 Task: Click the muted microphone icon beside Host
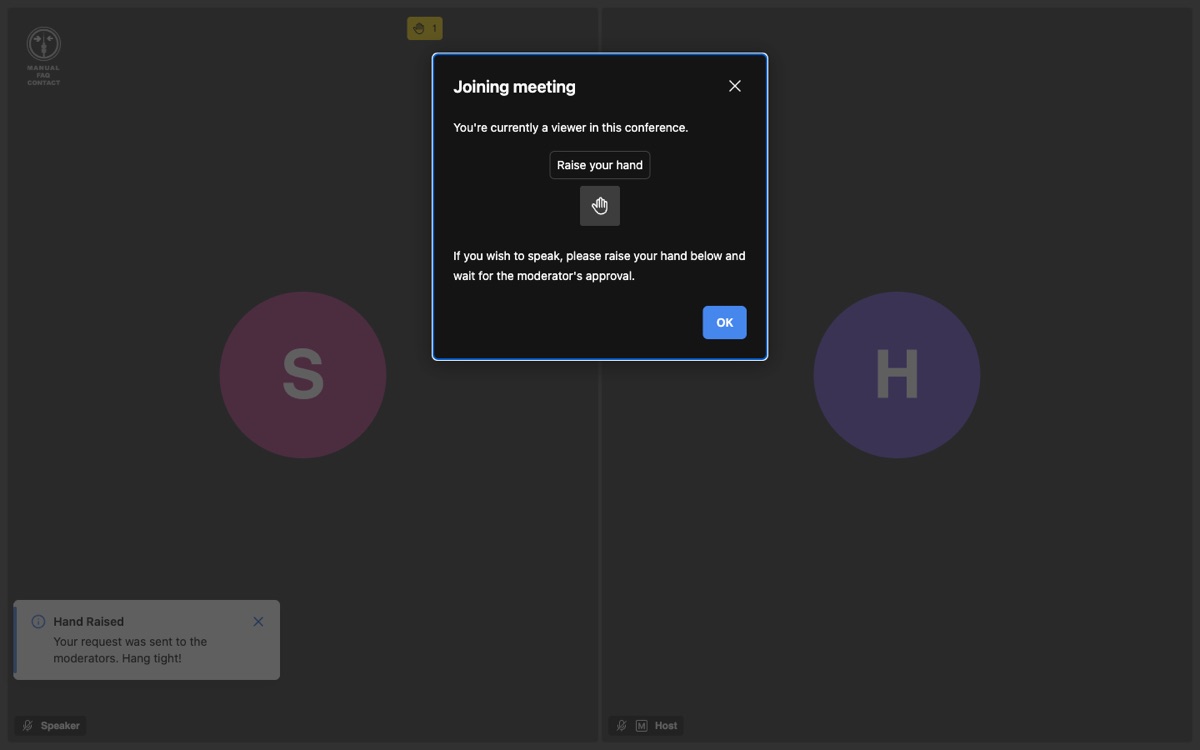pos(622,726)
